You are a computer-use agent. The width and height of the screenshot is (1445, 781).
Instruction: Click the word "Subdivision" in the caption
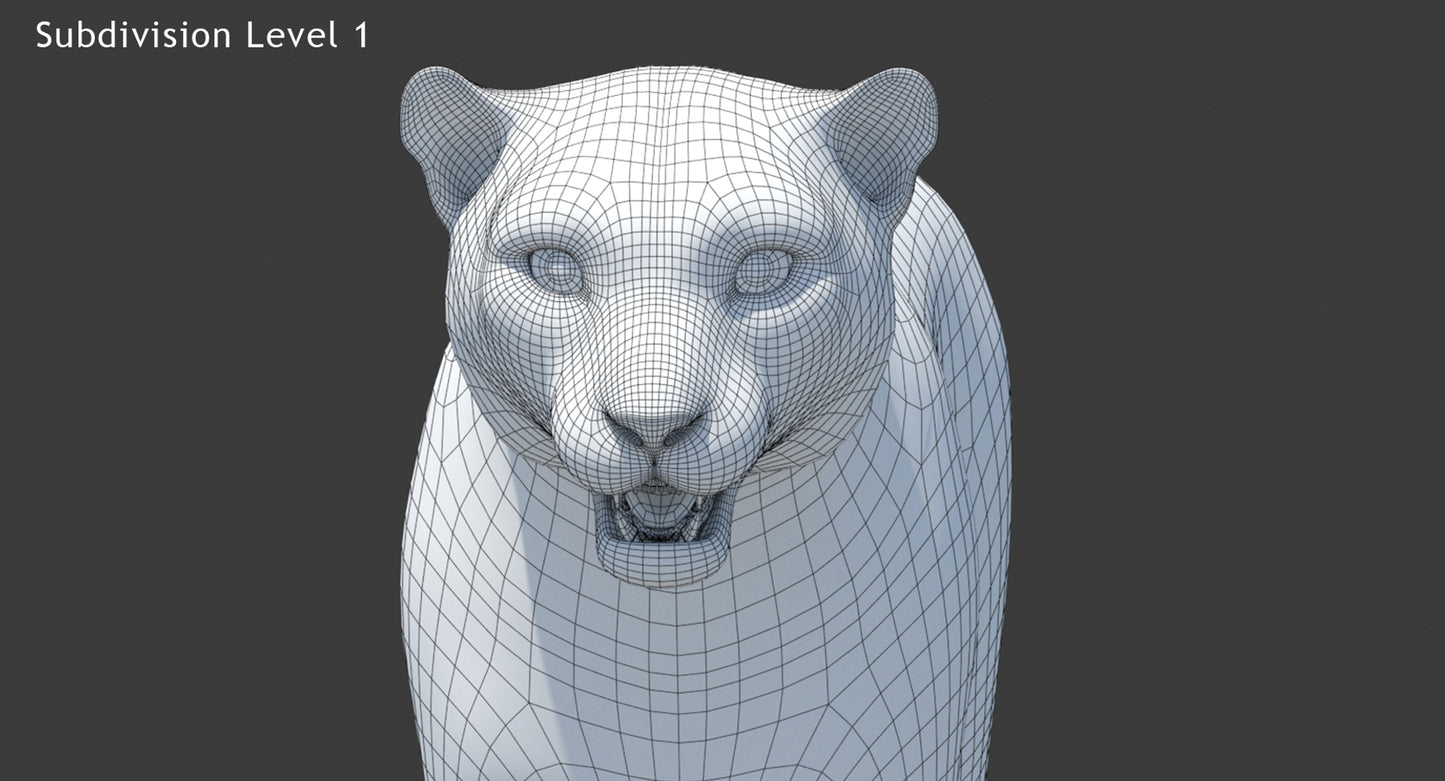(134, 36)
